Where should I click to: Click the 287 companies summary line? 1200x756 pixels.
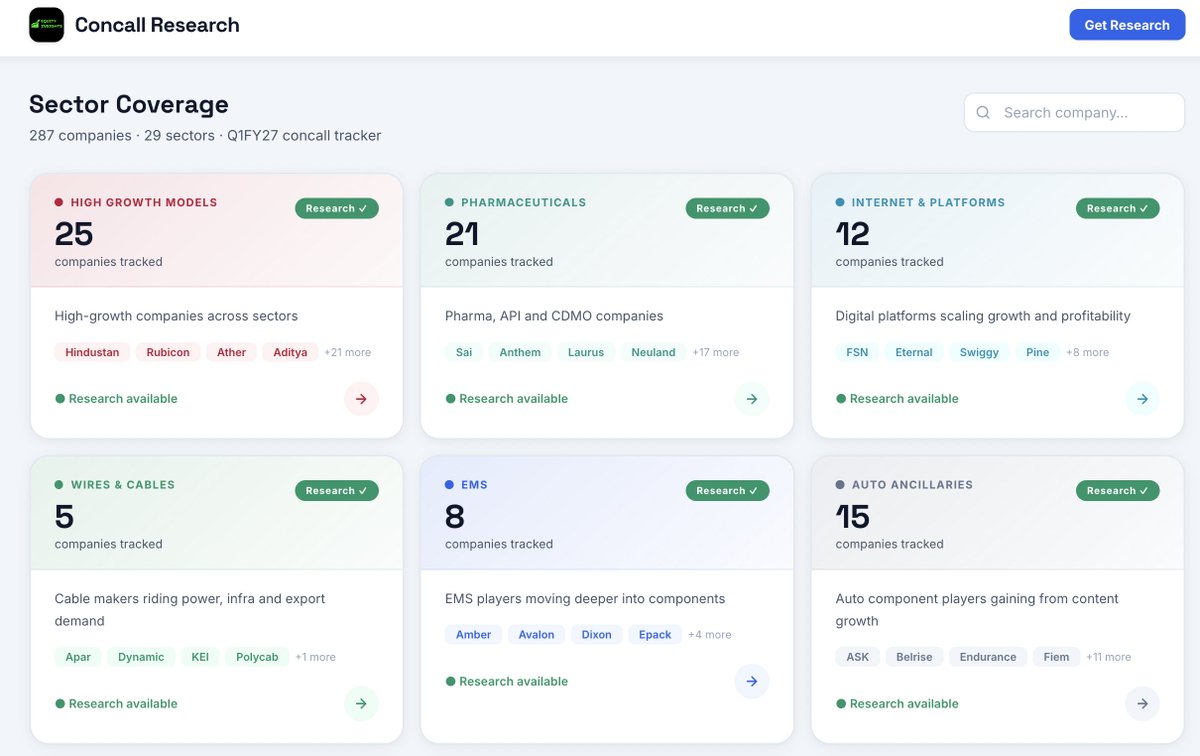(x=205, y=135)
